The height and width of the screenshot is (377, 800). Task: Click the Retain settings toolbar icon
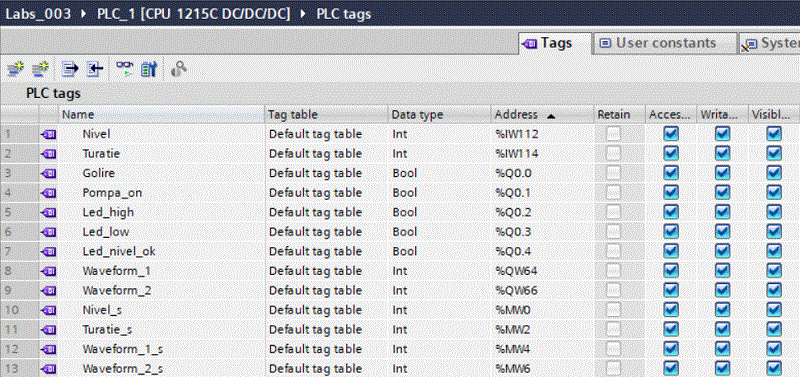tap(148, 69)
